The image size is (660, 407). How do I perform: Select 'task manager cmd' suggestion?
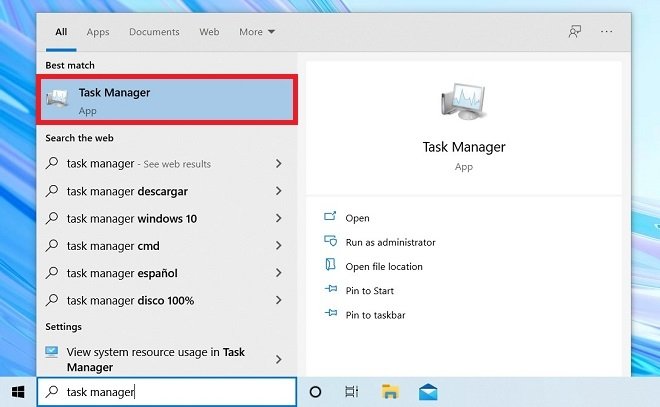167,246
